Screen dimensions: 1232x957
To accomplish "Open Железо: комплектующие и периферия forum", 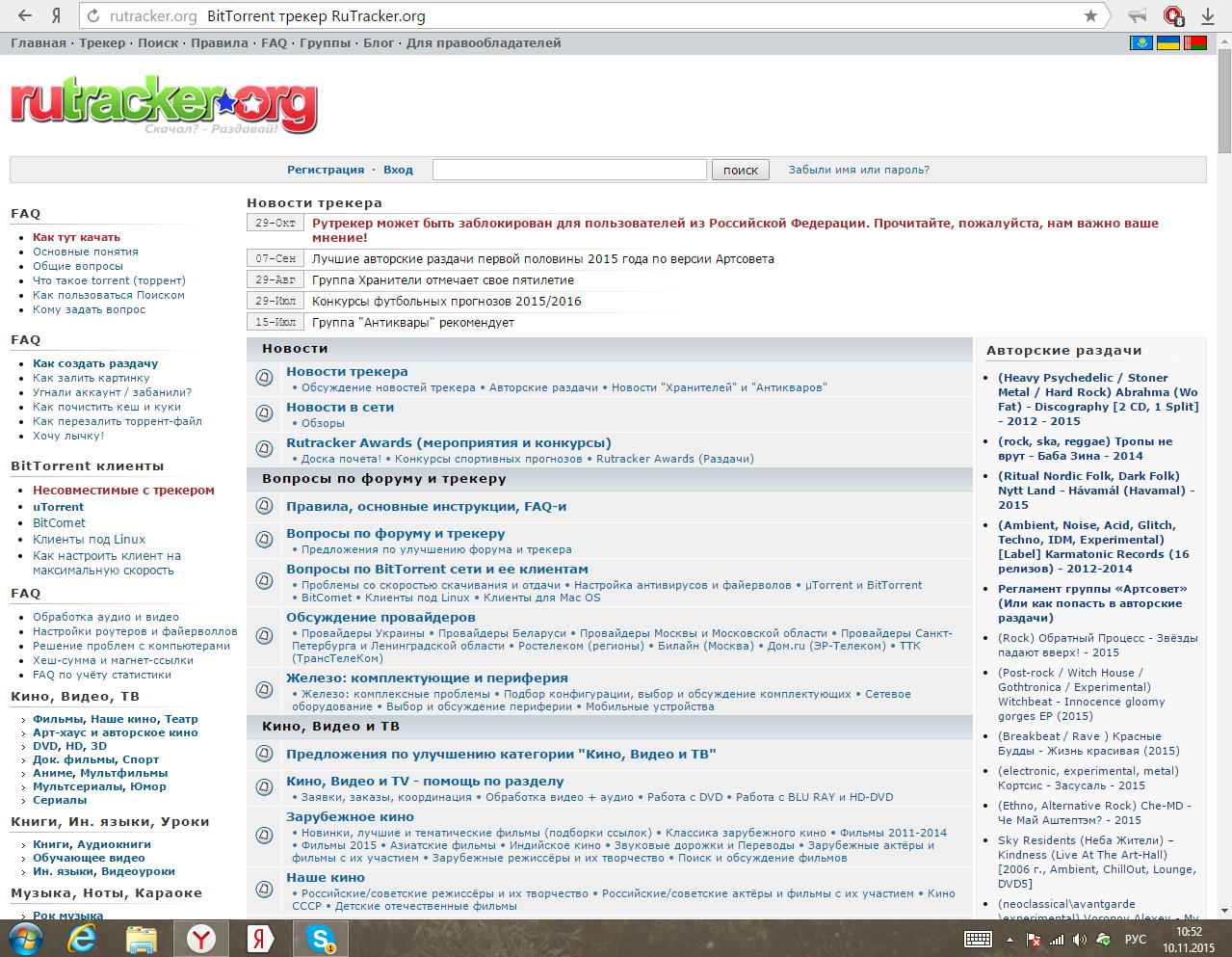I will click(x=427, y=678).
